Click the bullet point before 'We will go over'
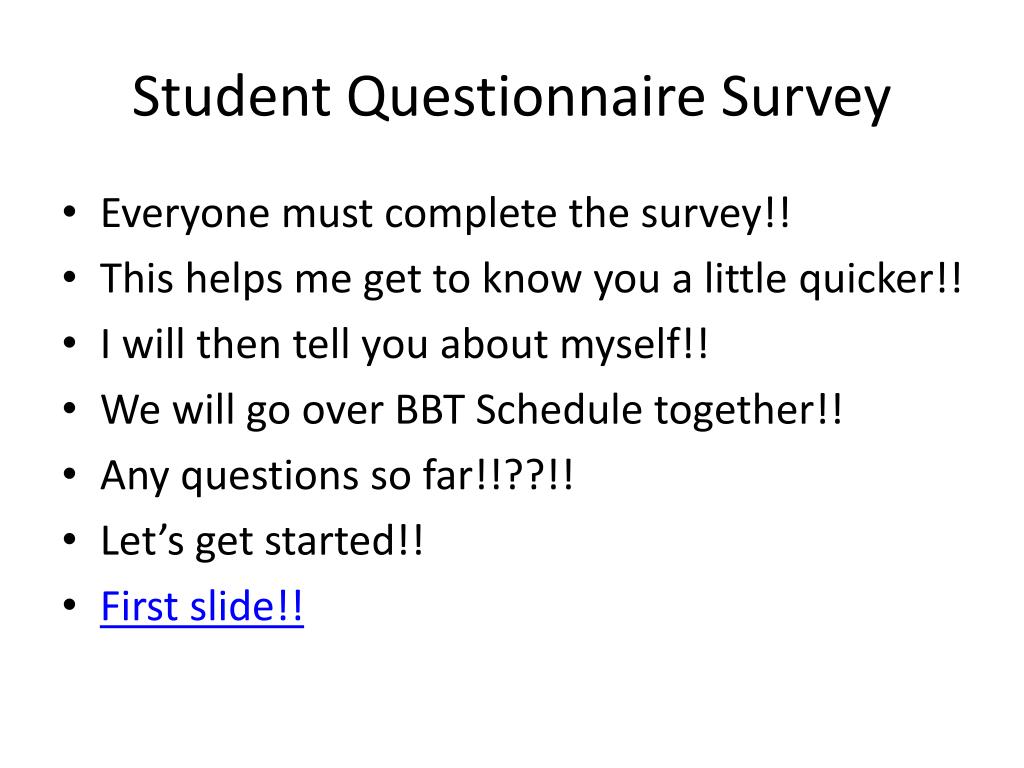This screenshot has height=768, width=1024. click(x=70, y=409)
